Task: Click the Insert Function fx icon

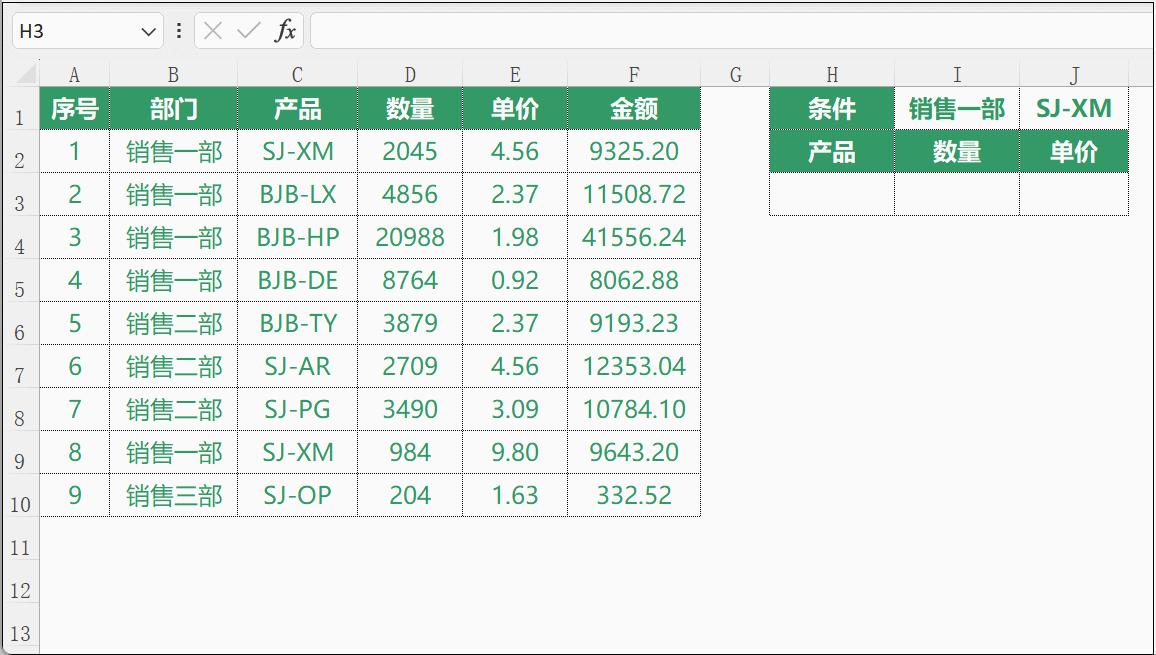Action: click(285, 31)
